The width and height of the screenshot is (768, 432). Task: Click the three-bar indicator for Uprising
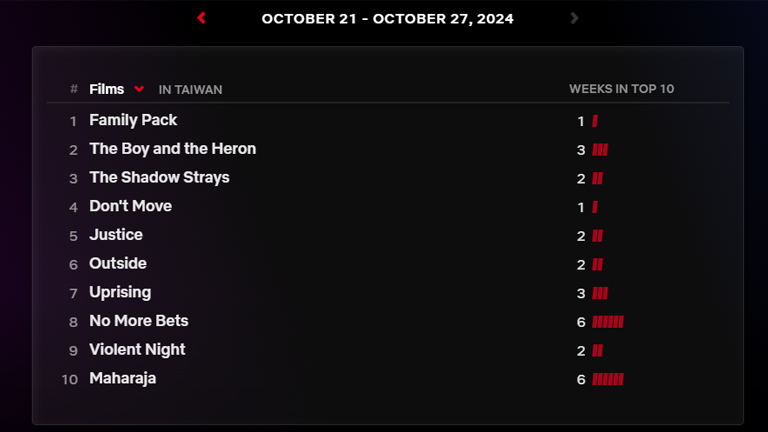click(x=600, y=293)
